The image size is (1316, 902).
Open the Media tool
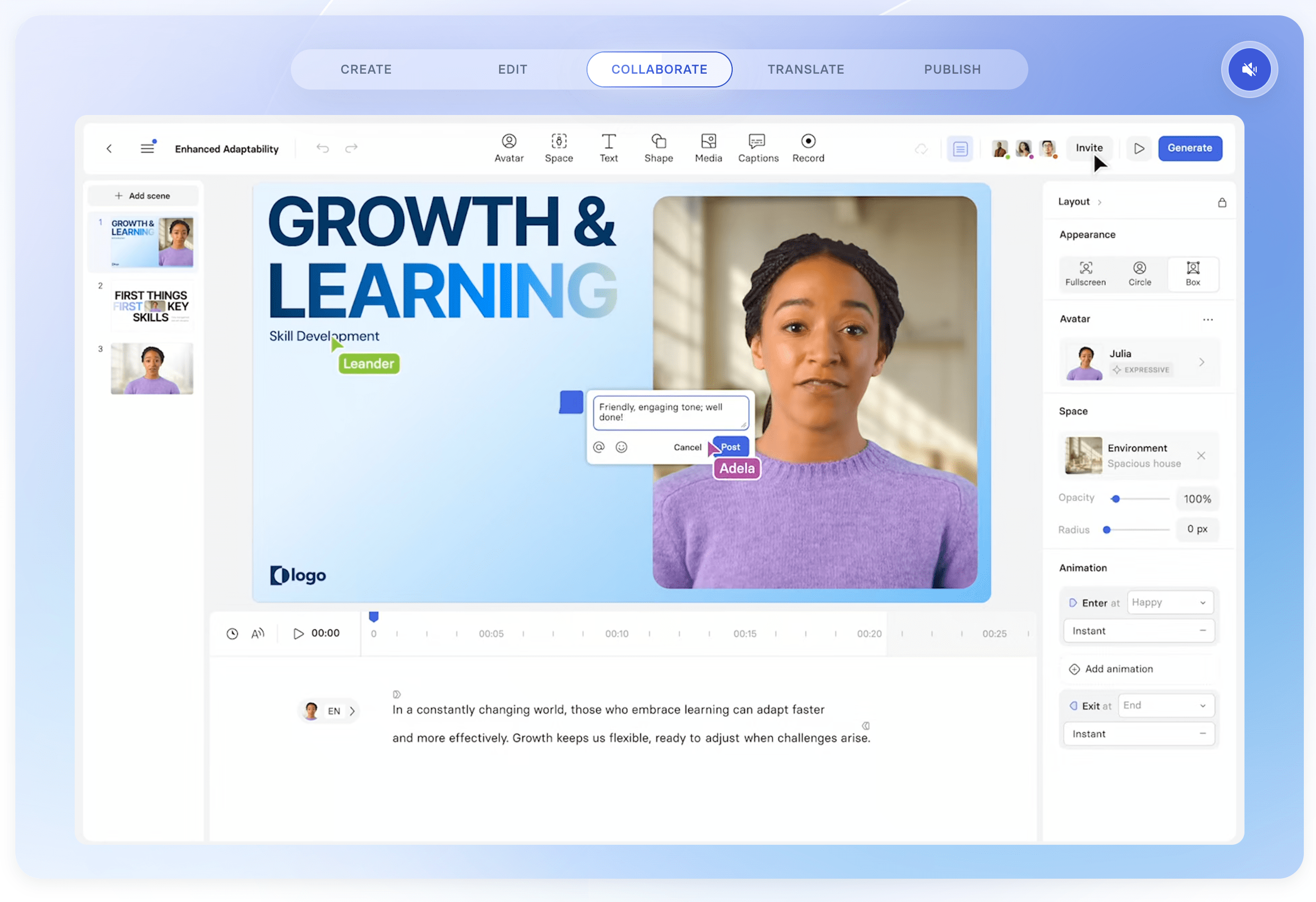click(708, 148)
